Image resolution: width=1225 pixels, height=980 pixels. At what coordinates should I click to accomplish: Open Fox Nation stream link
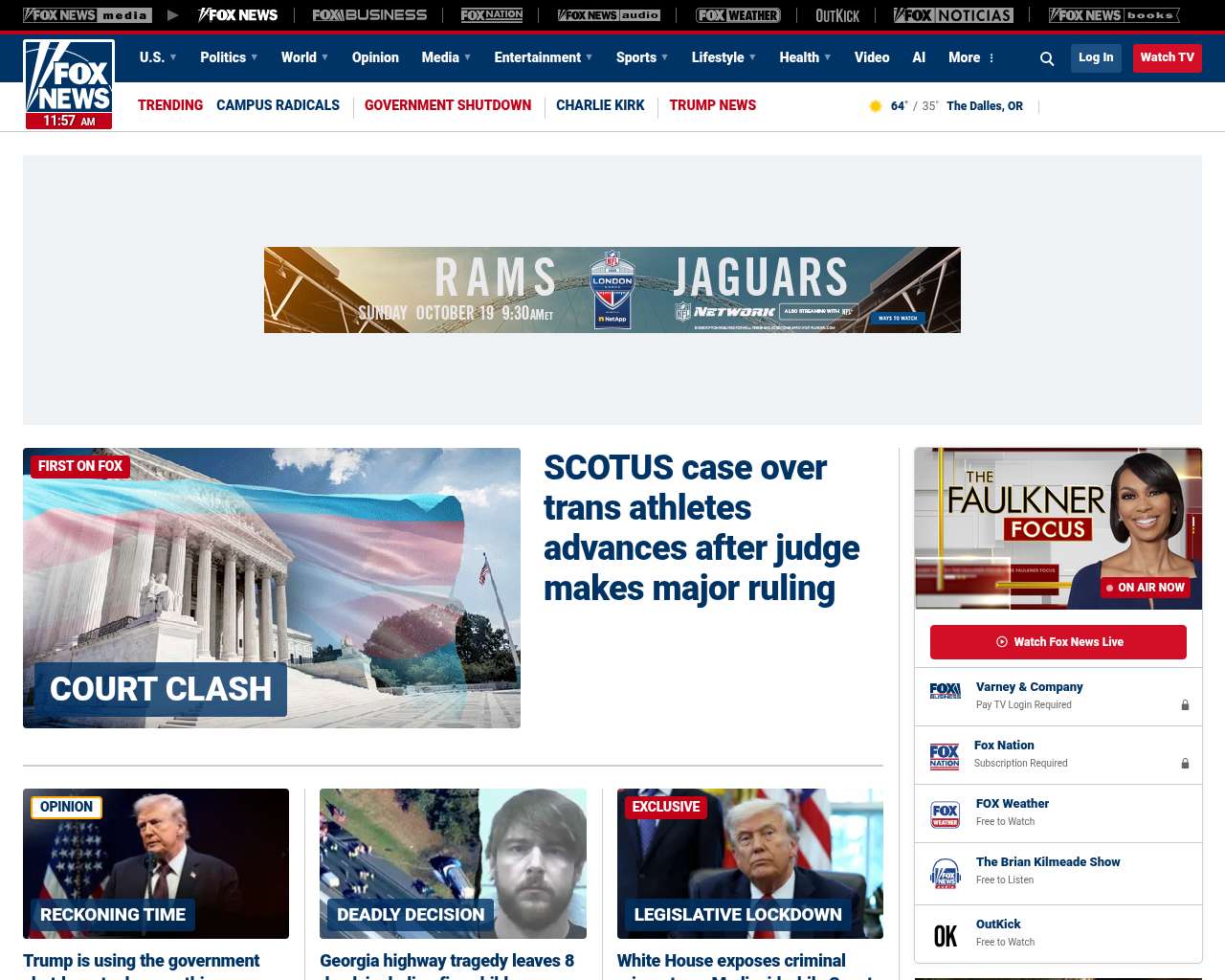coord(1004,746)
